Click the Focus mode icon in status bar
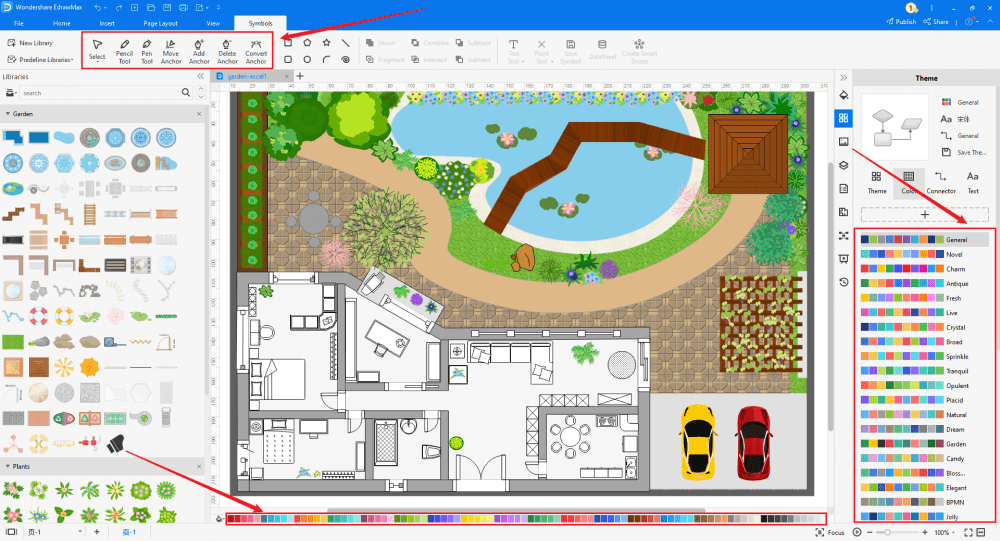1000x541 pixels. click(x=820, y=532)
